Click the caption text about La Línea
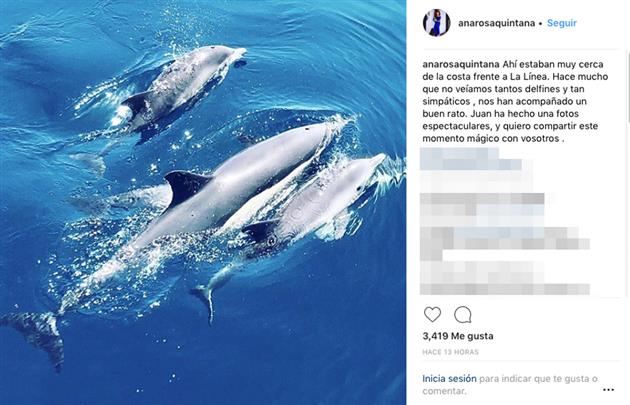 (x=515, y=101)
